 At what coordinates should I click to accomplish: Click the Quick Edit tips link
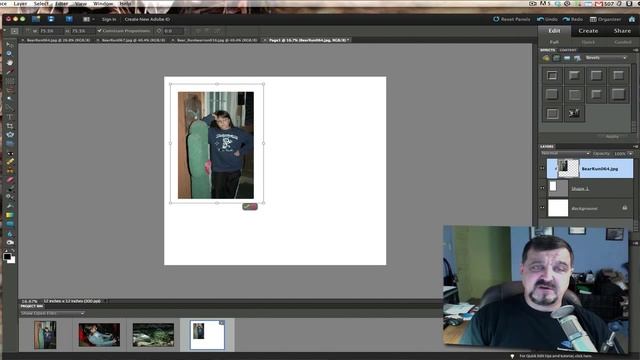[x=555, y=356]
